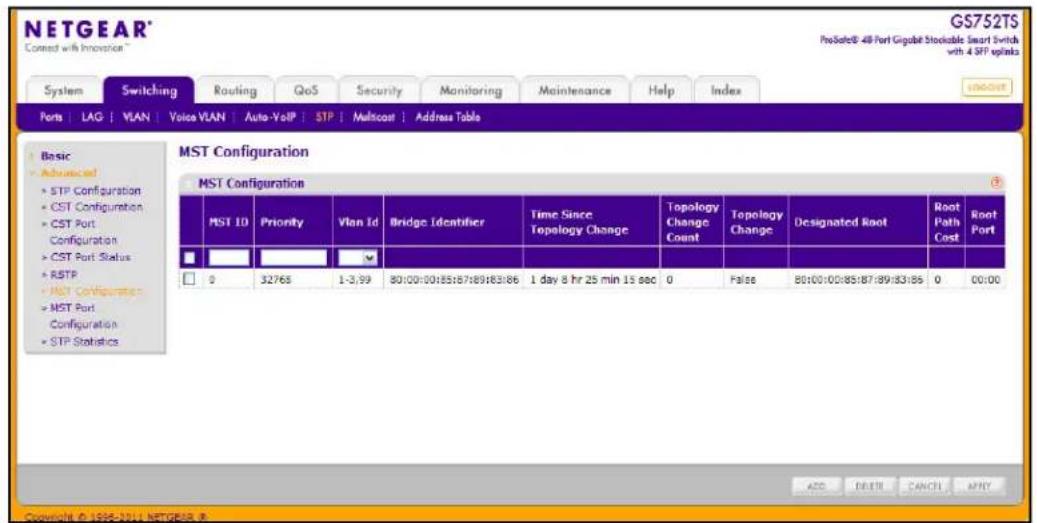Click the Topology Change Count column header
This screenshot has height=523, width=1037.
coord(692,222)
